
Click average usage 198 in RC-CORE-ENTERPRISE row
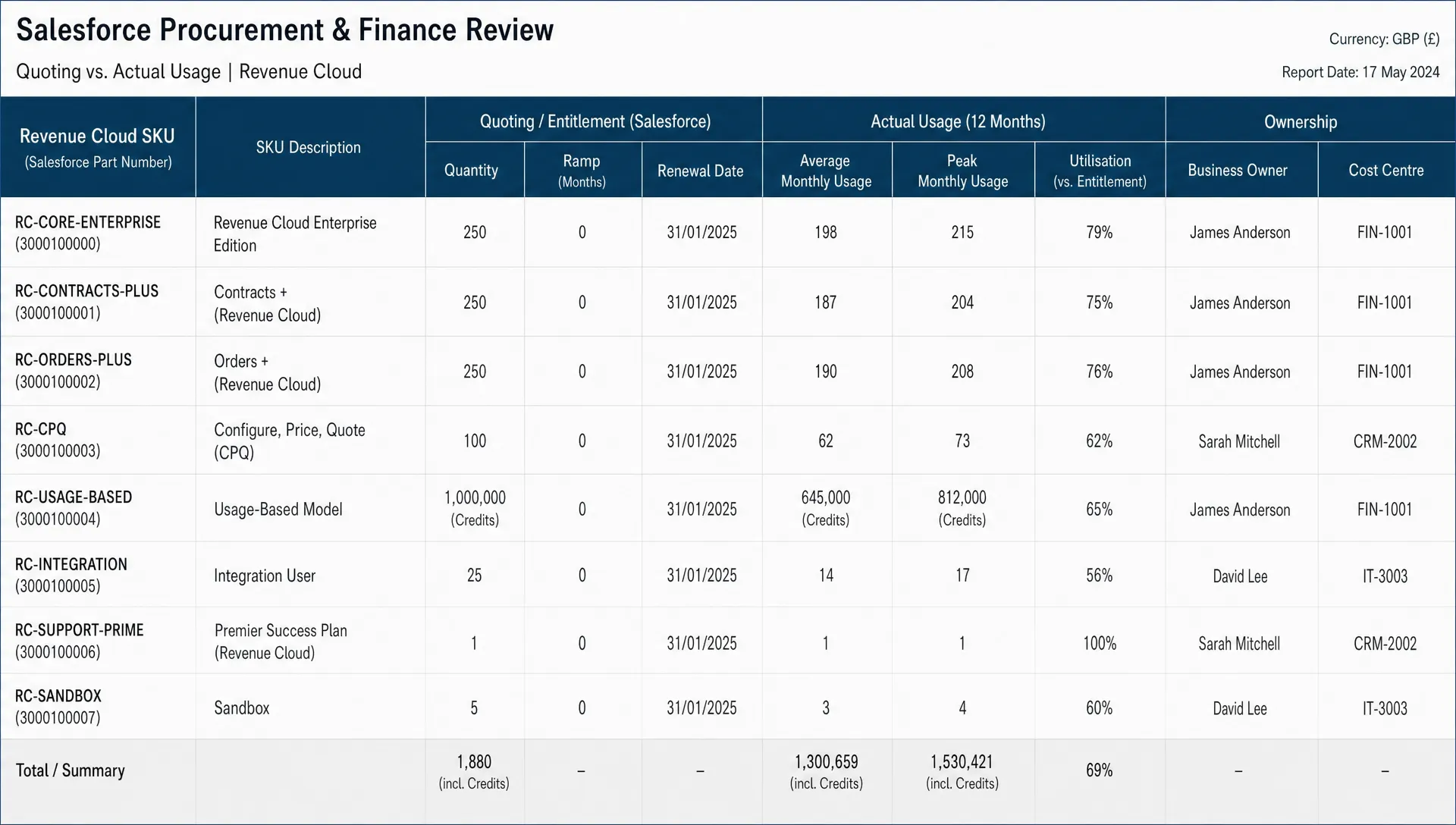tap(826, 232)
